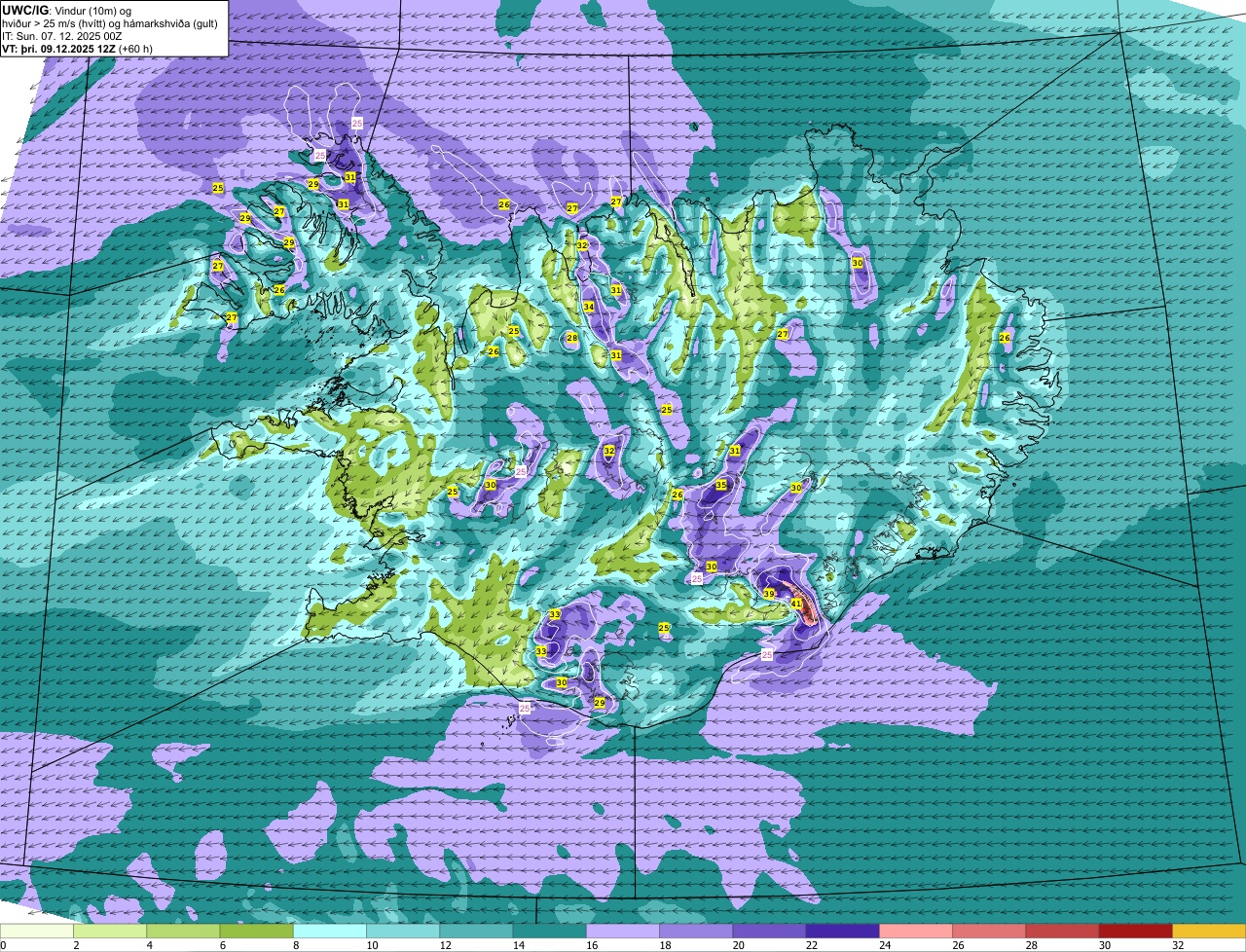This screenshot has width=1246, height=952.
Task: Click the color bar tick label 32
Action: (1178, 945)
